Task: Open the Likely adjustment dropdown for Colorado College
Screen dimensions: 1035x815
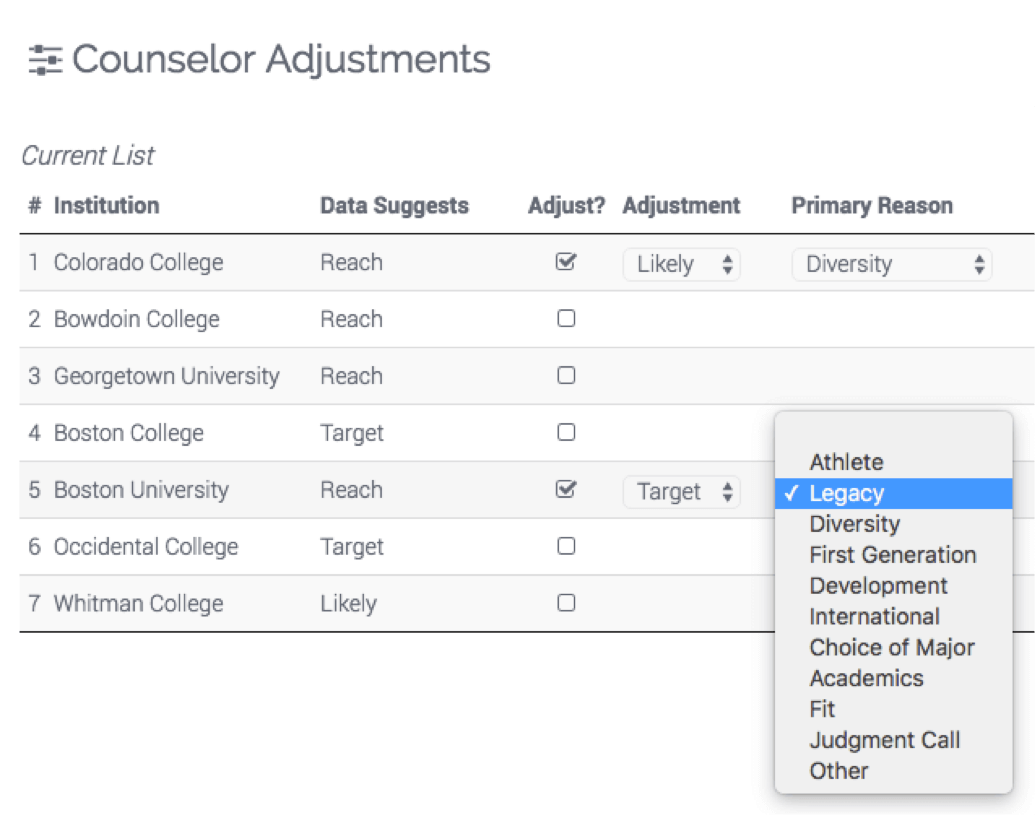Action: (x=681, y=264)
